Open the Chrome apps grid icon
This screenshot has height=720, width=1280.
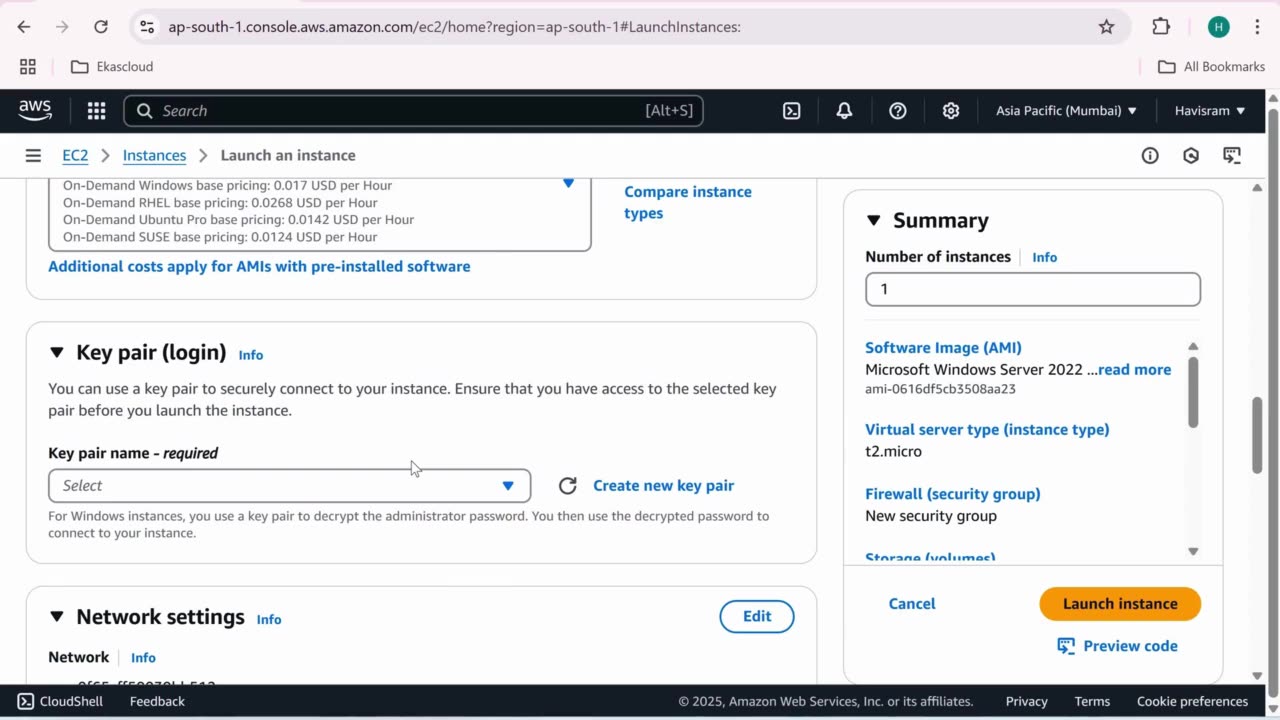pyautogui.click(x=28, y=67)
